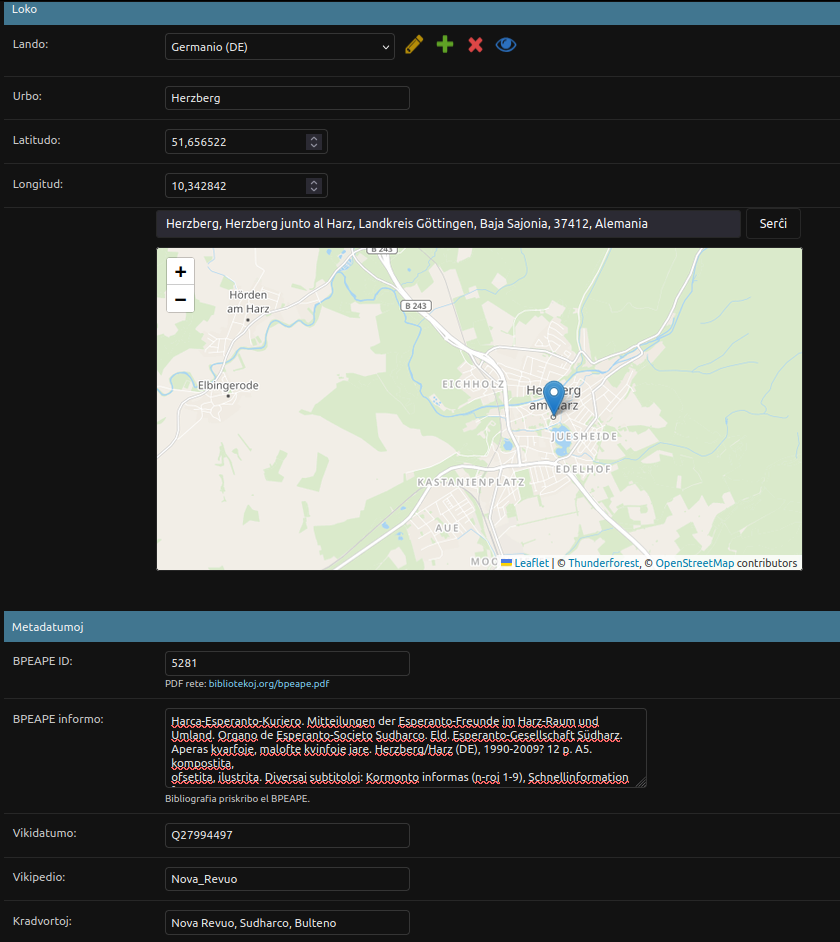Click the Loko section header
This screenshot has width=840, height=942.
tap(422, 12)
